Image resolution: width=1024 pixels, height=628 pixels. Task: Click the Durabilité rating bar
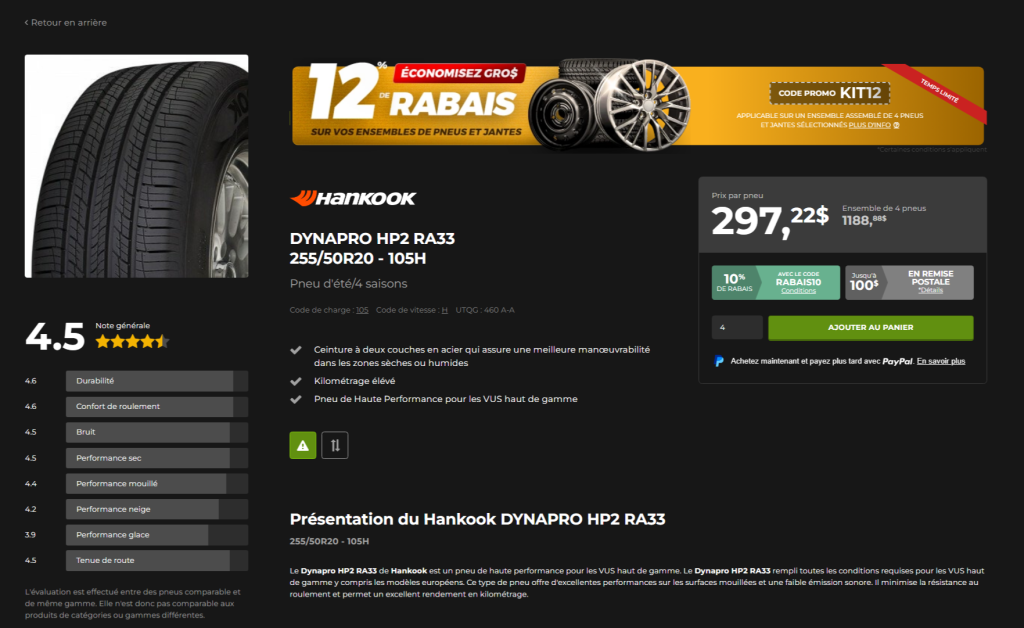click(157, 381)
